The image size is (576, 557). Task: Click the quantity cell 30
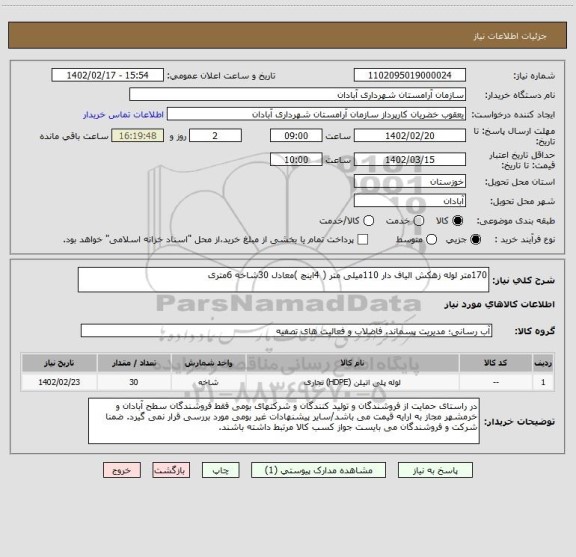(134, 382)
